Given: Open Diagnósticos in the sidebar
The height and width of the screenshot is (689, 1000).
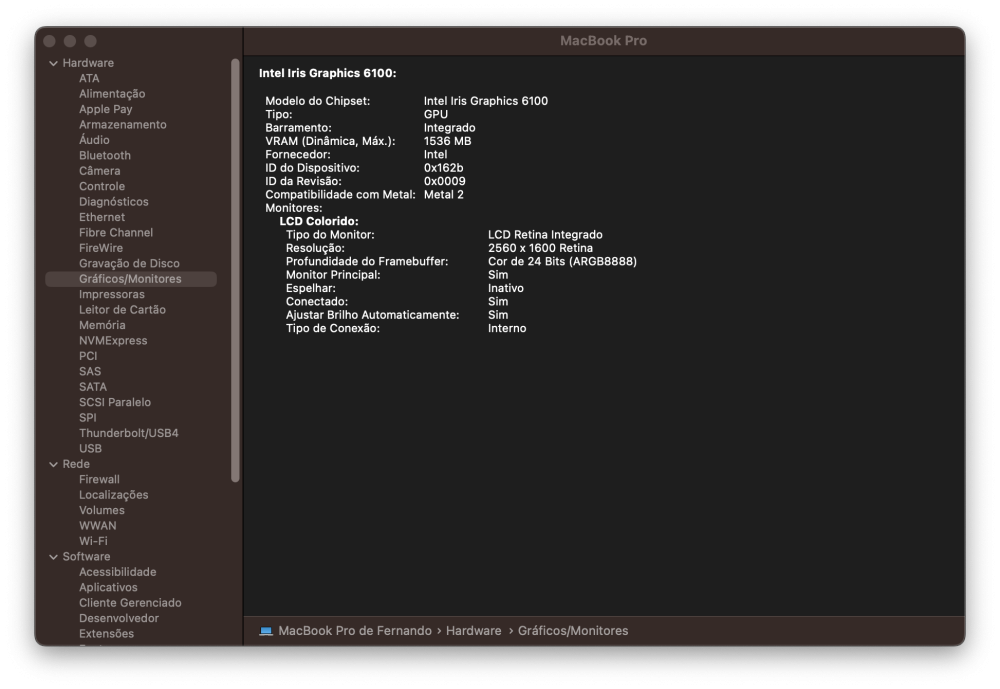Looking at the screenshot, I should pyautogui.click(x=114, y=202).
